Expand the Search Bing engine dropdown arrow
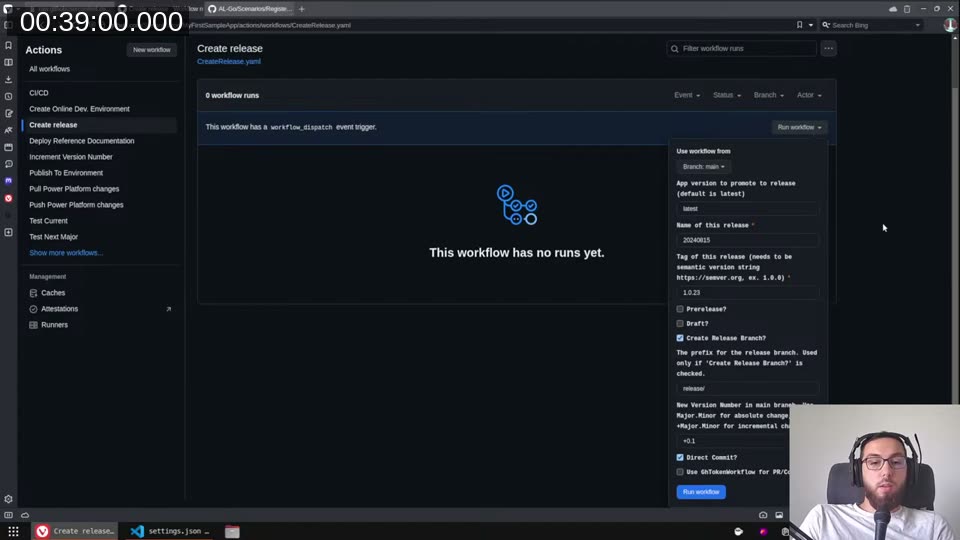This screenshot has width=960, height=540. point(917,25)
